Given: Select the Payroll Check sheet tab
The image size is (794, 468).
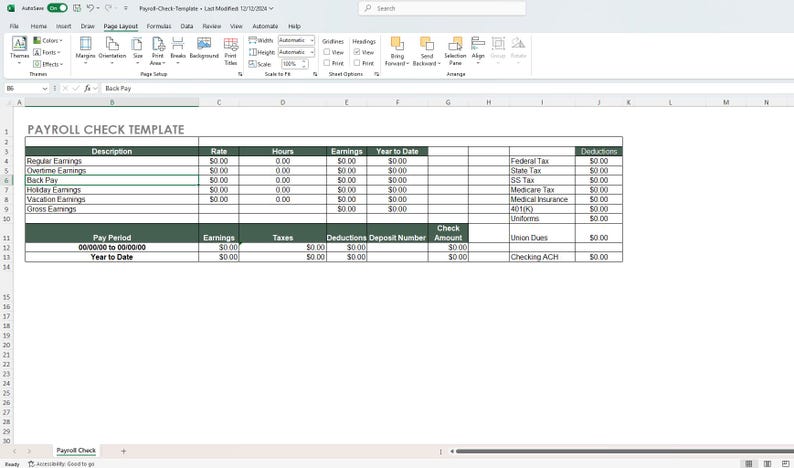Looking at the screenshot, I should (x=76, y=450).
